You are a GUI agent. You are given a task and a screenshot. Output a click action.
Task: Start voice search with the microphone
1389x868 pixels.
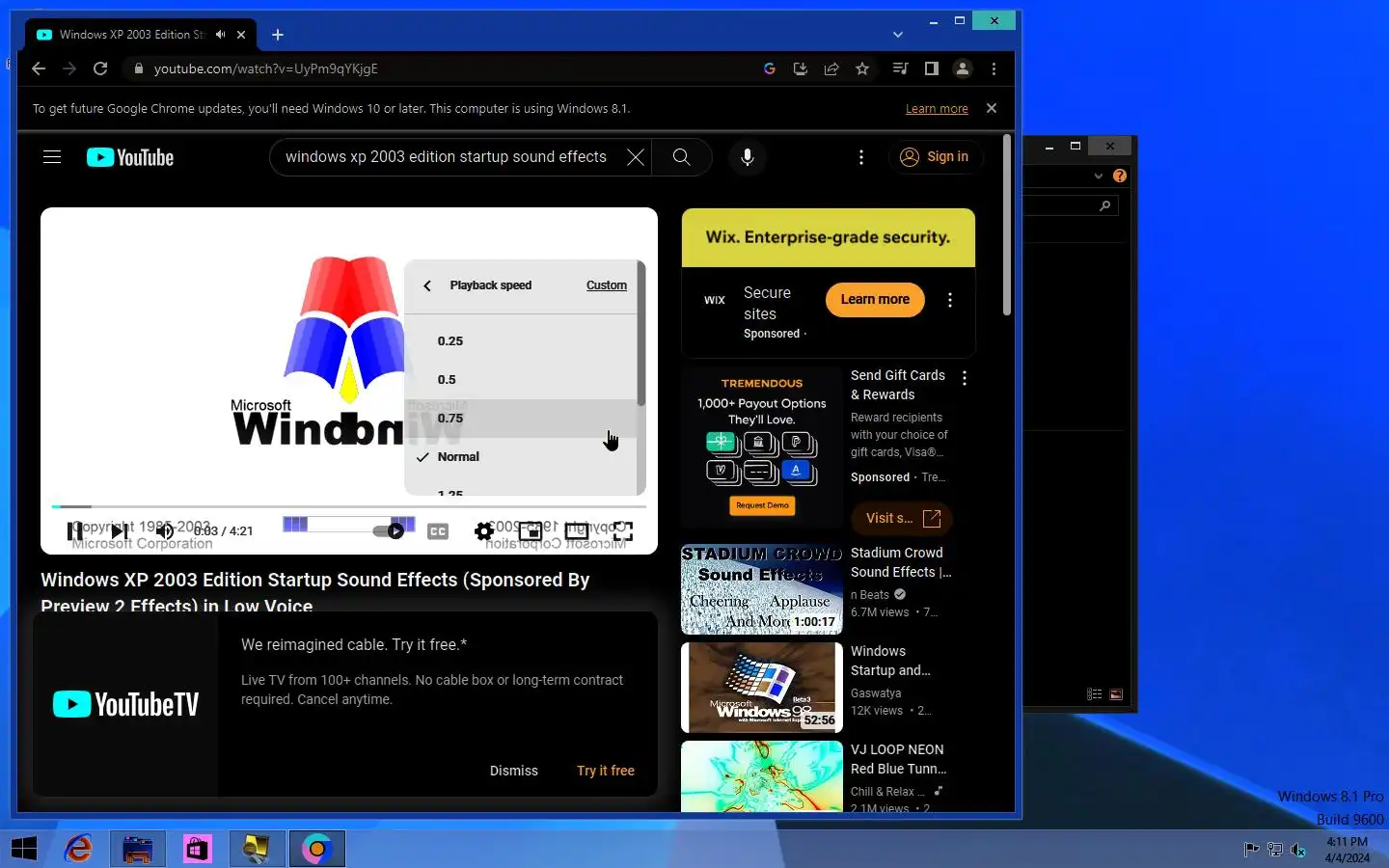pos(748,157)
